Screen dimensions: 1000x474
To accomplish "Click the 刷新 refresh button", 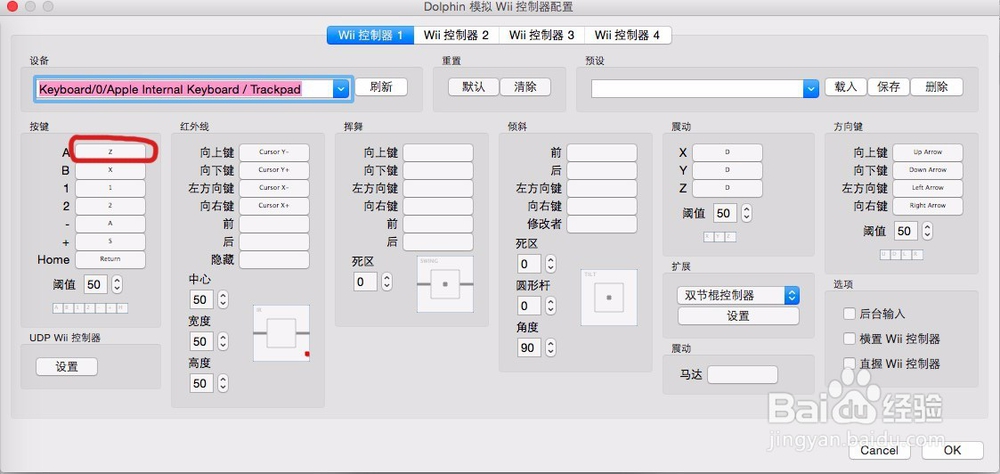I will (381, 87).
